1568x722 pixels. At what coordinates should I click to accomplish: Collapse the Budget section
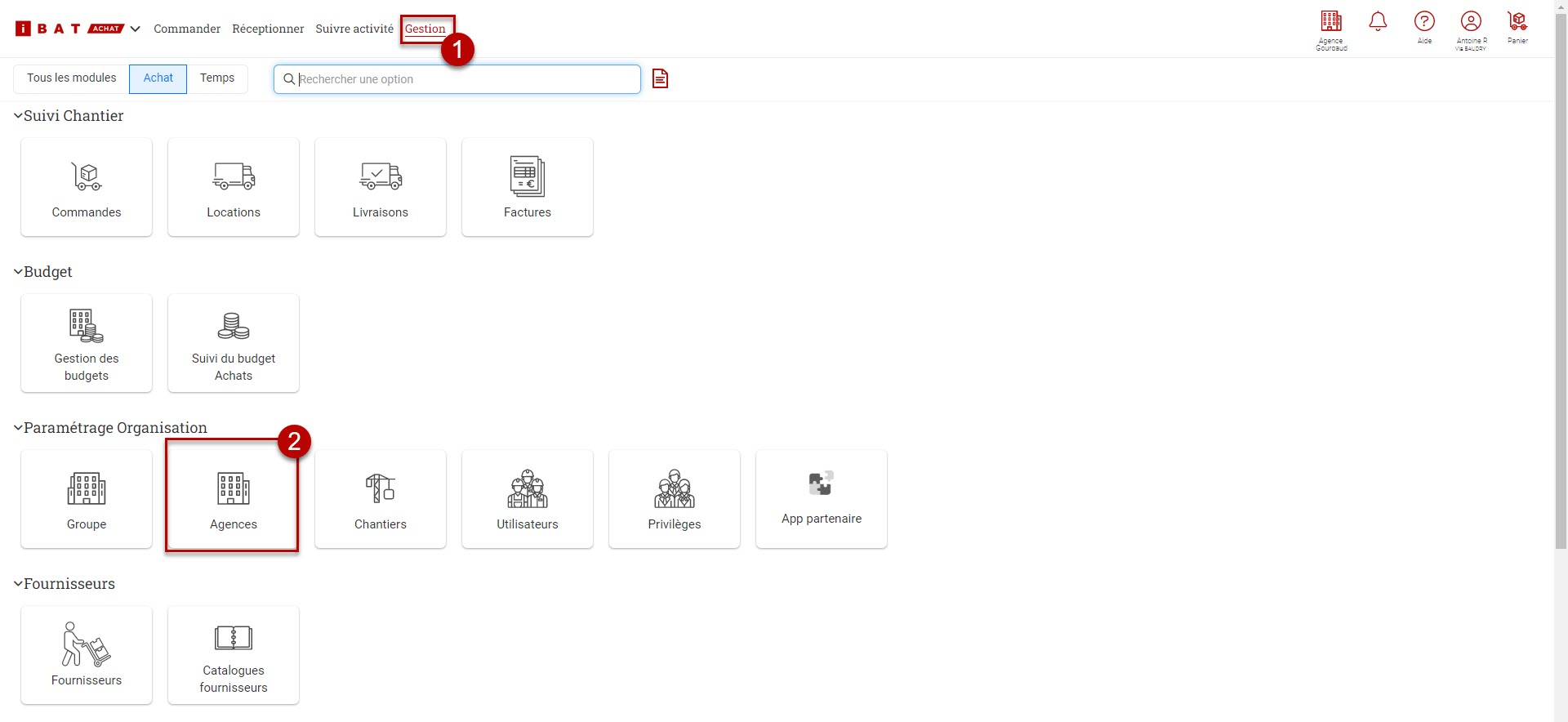pyautogui.click(x=18, y=272)
